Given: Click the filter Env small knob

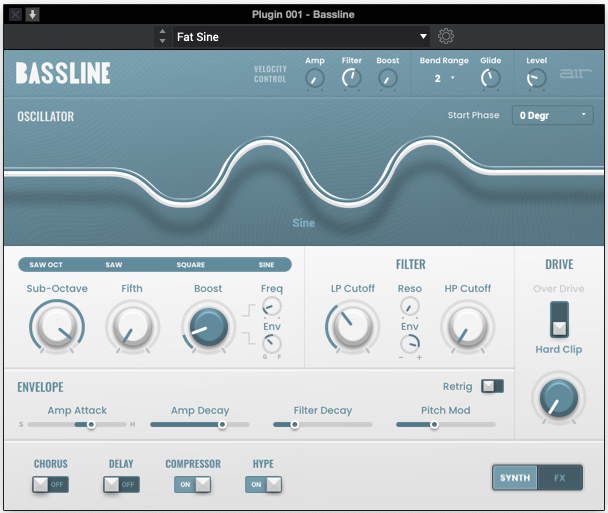Looking at the screenshot, I should [409, 344].
